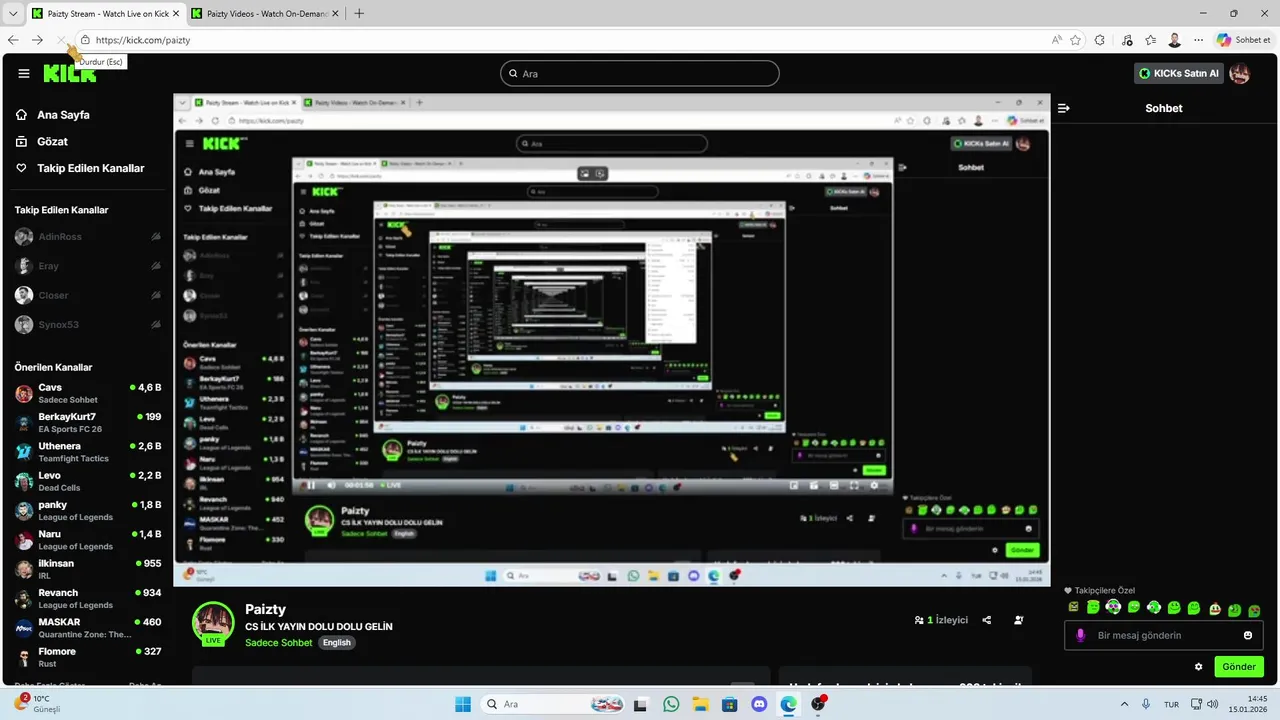The image size is (1280, 720).
Task: Expand the system tray hidden icons chevron
Action: coord(1124,704)
